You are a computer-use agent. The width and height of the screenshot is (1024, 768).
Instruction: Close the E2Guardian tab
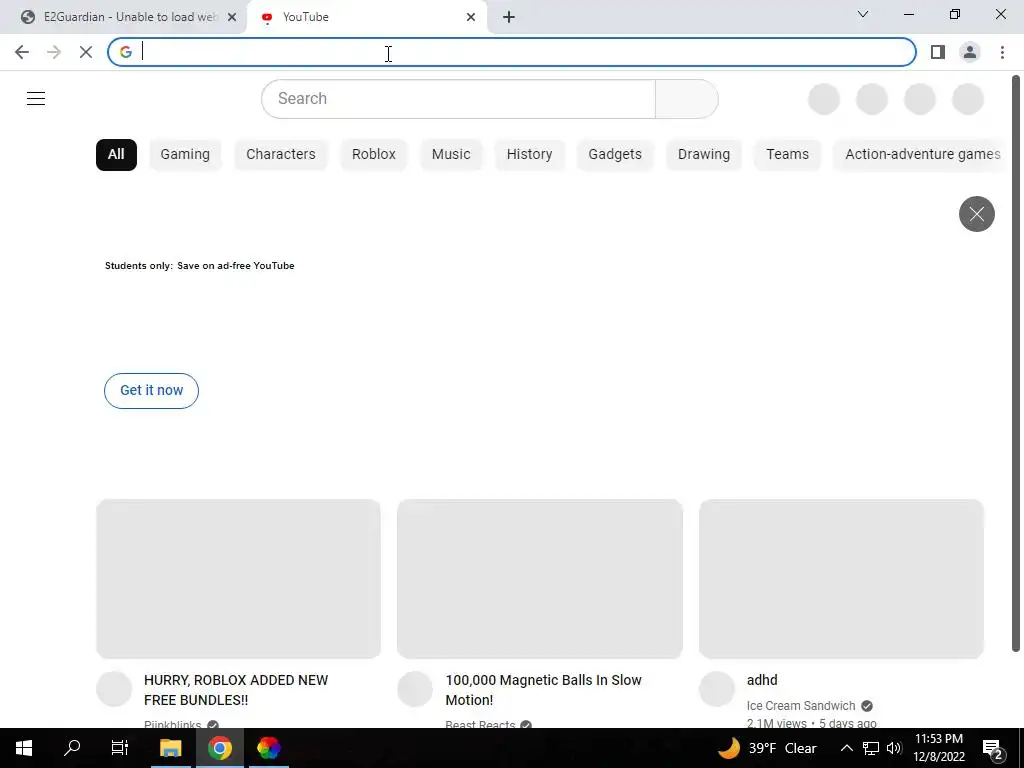pyautogui.click(x=232, y=17)
